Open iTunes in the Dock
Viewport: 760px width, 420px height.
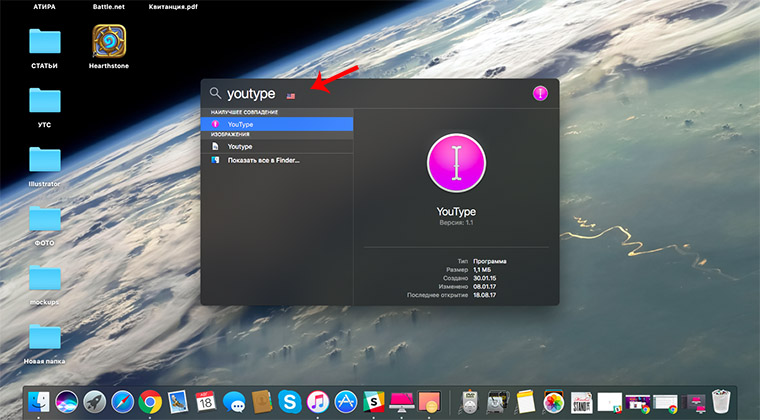click(318, 402)
